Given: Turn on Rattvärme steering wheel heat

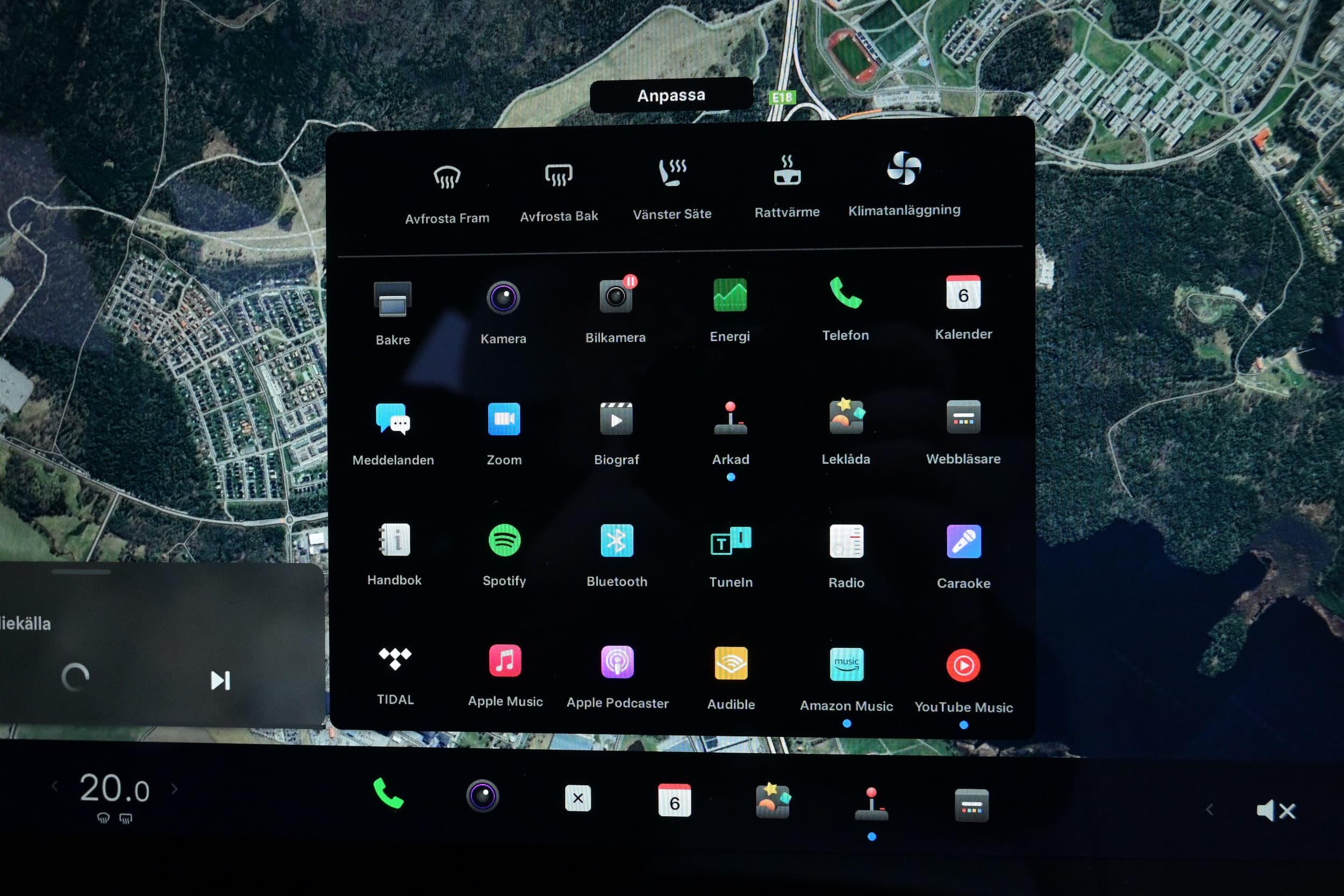Looking at the screenshot, I should point(787,171).
